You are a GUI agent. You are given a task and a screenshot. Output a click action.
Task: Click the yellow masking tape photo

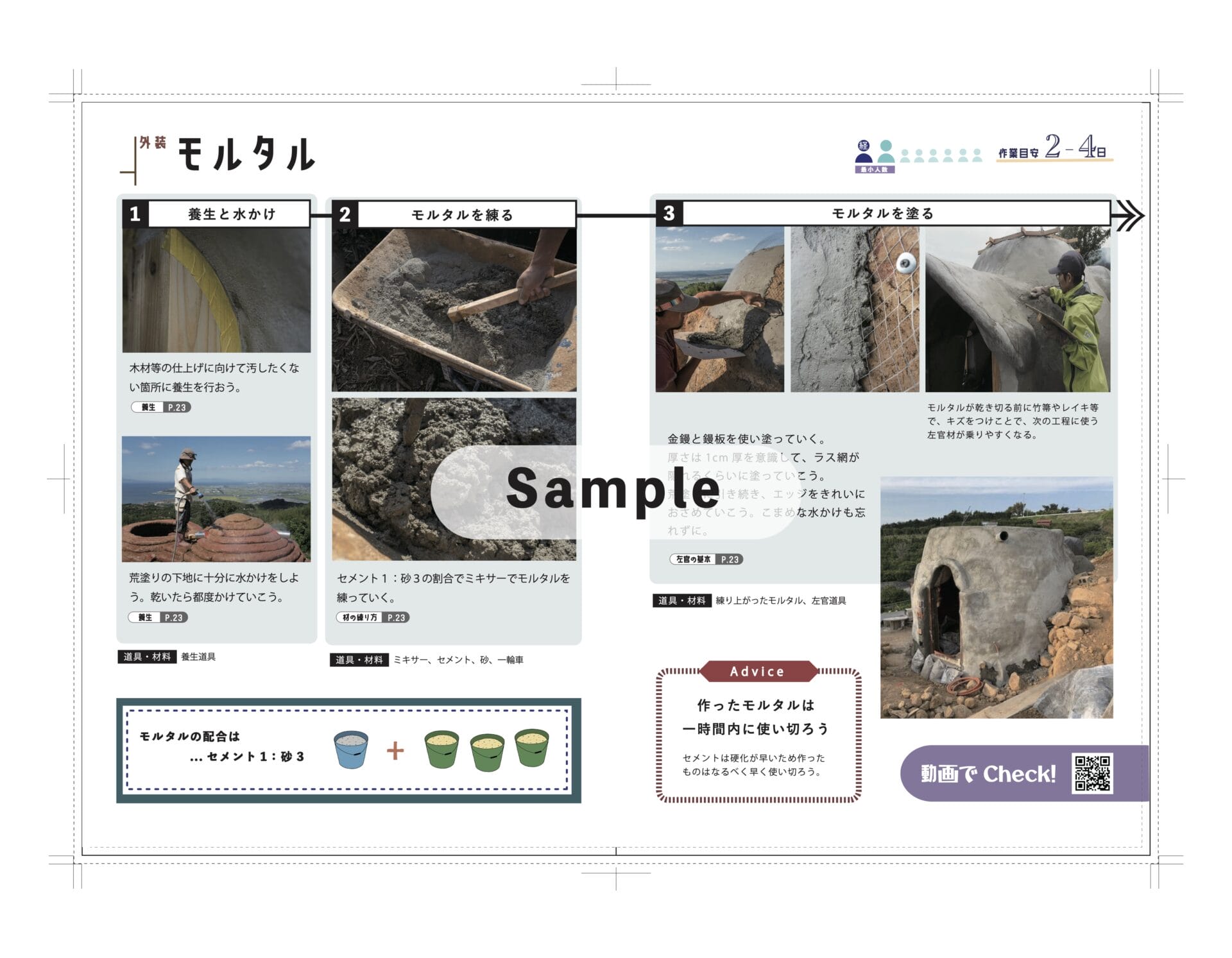(216, 290)
